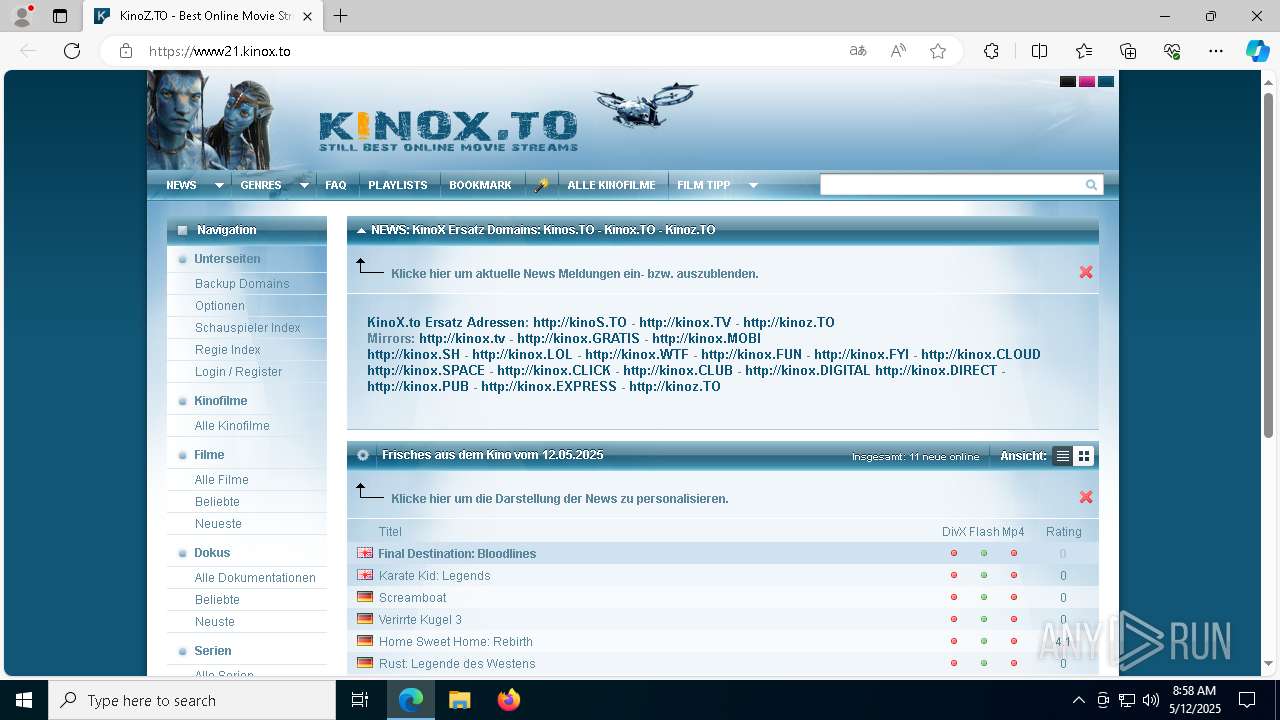Open the Collections icon
This screenshot has width=1280, height=720.
[1128, 51]
